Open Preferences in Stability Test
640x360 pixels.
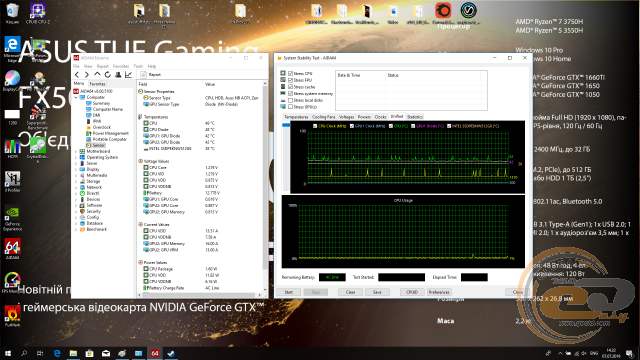click(x=439, y=292)
